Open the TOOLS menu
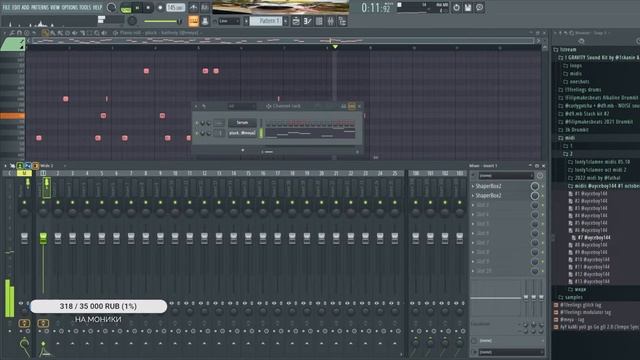This screenshot has width=640, height=360. point(85,7)
